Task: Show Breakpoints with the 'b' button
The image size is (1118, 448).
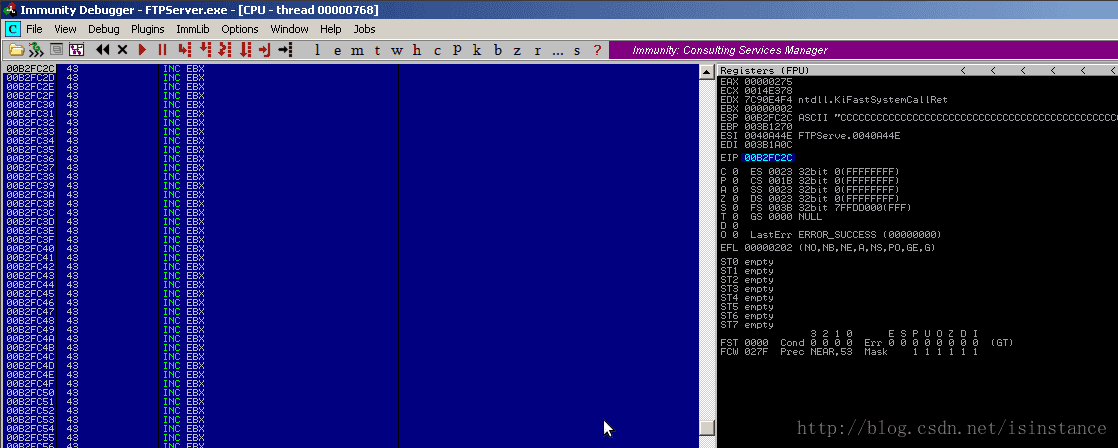Action: (498, 50)
